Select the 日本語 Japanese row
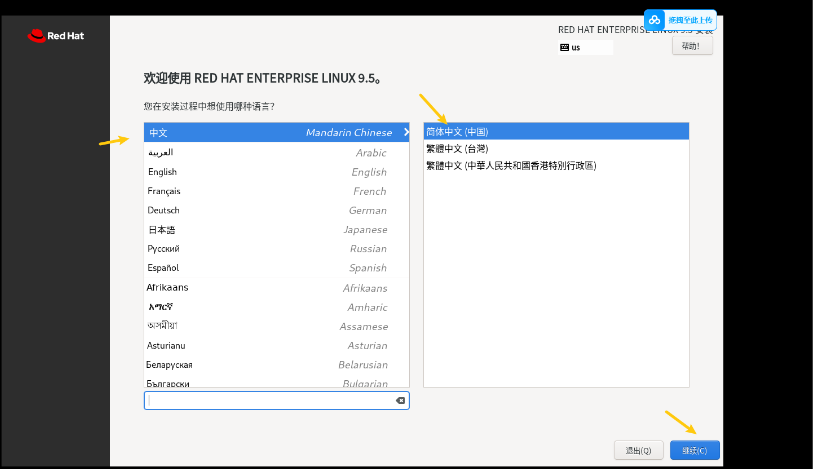This screenshot has height=469, width=814. (277, 230)
